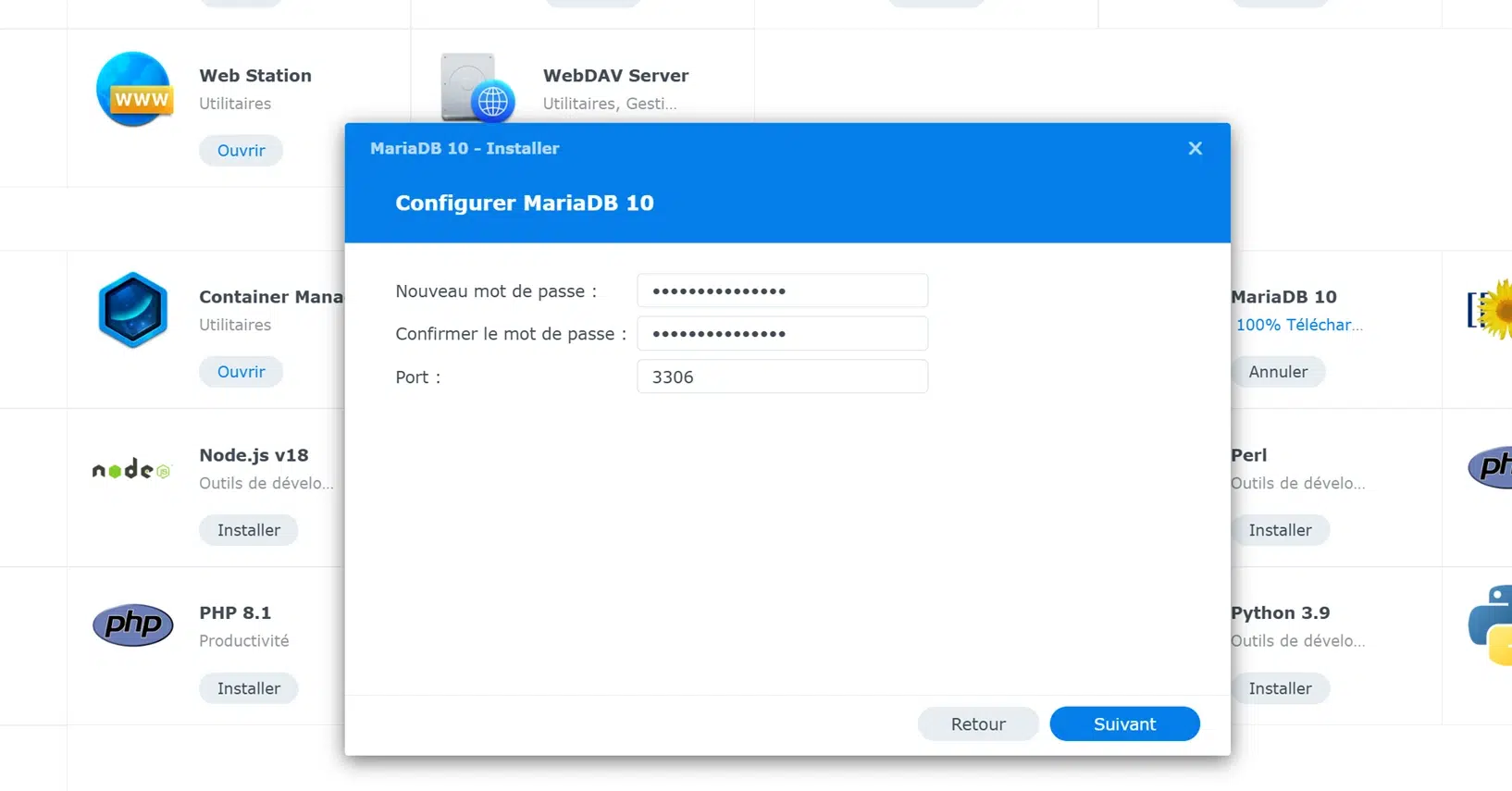Screen dimensions: 1512x791
Task: Click the Perl package title
Action: point(1248,455)
